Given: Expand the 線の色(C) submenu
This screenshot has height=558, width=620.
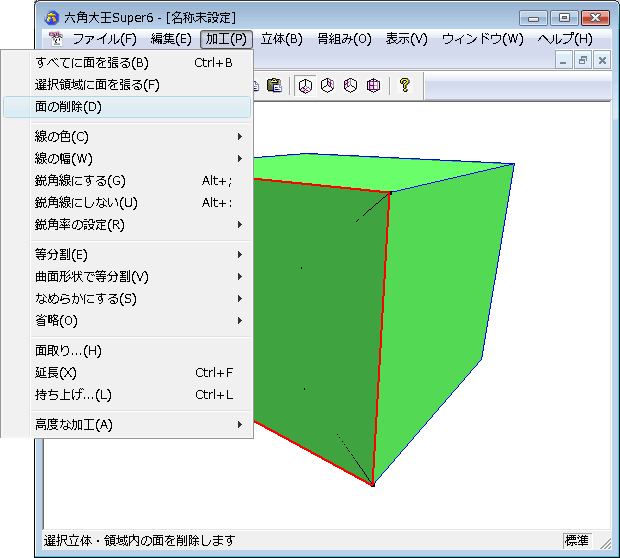Looking at the screenshot, I should tap(127, 136).
